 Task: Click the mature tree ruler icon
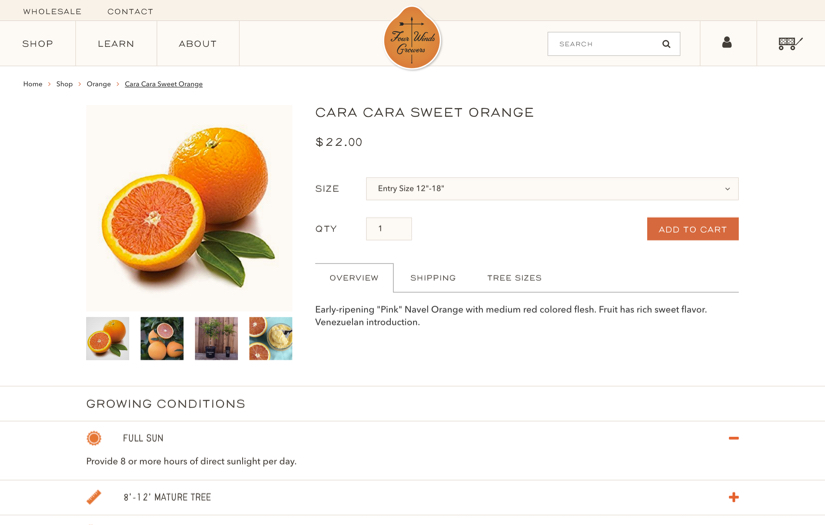click(x=94, y=497)
